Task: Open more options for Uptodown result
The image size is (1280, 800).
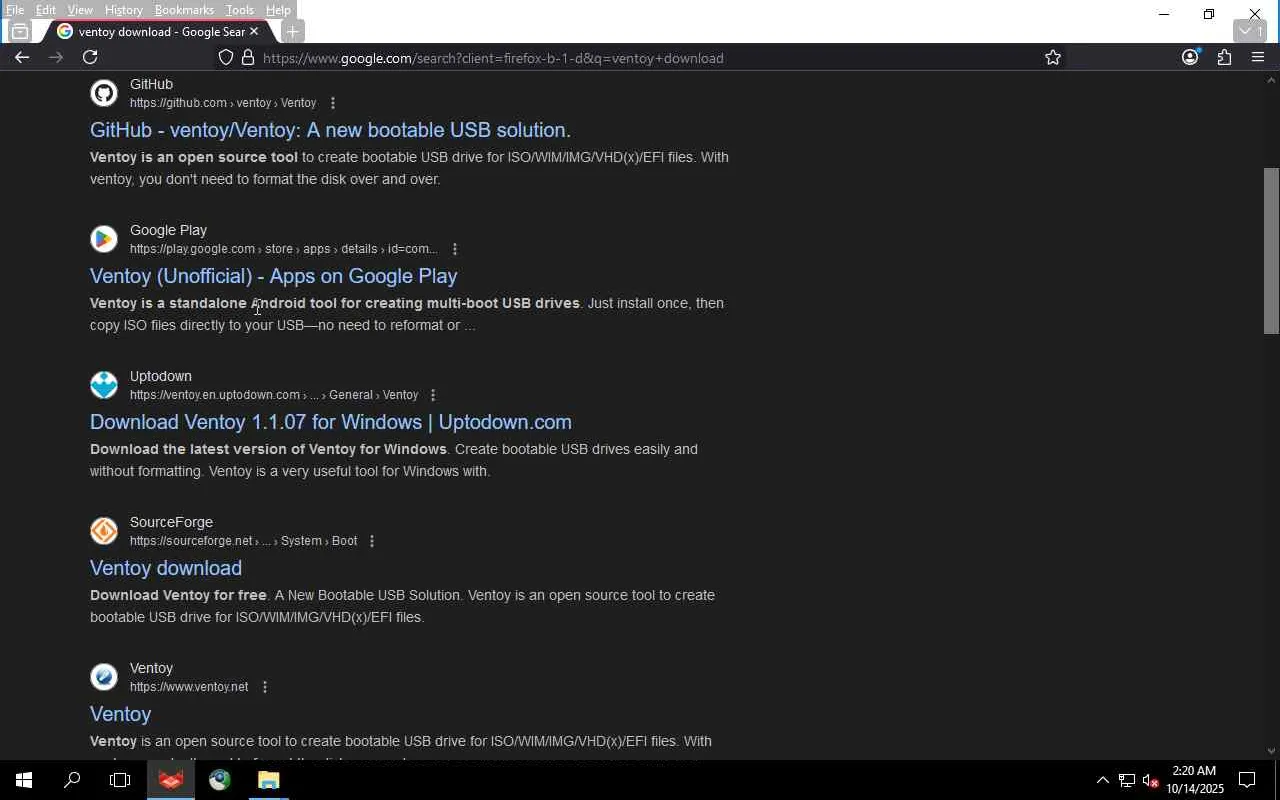Action: pyautogui.click(x=433, y=395)
